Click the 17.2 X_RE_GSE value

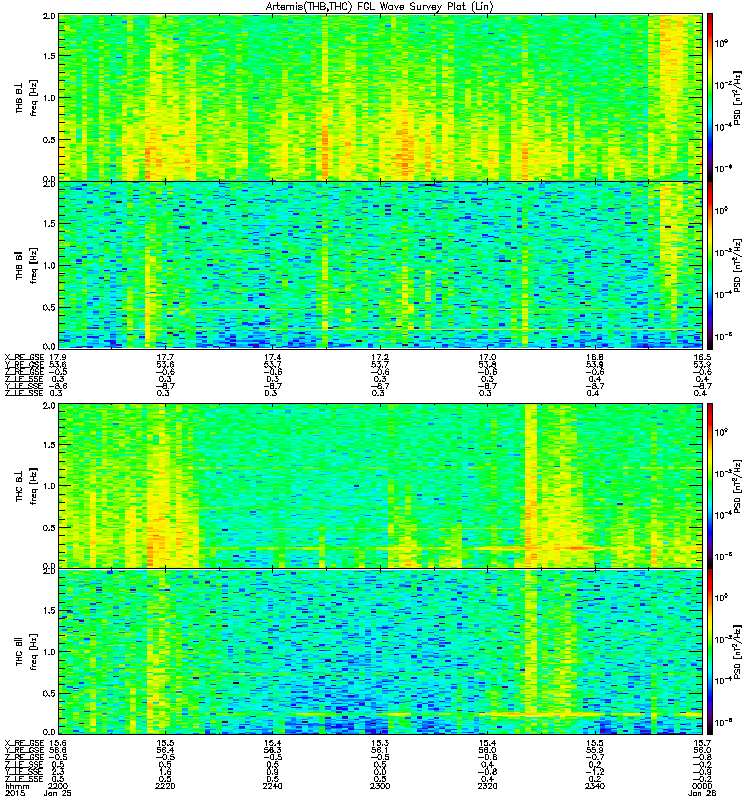click(x=380, y=357)
